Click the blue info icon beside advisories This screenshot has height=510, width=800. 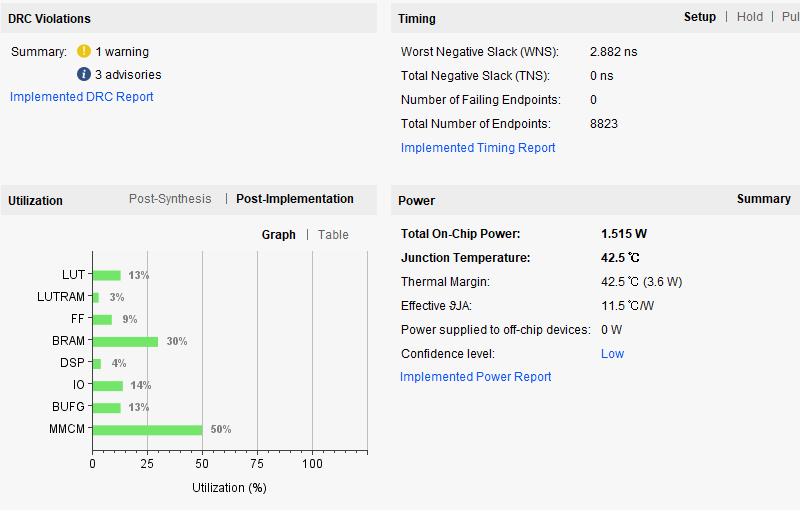tap(84, 74)
